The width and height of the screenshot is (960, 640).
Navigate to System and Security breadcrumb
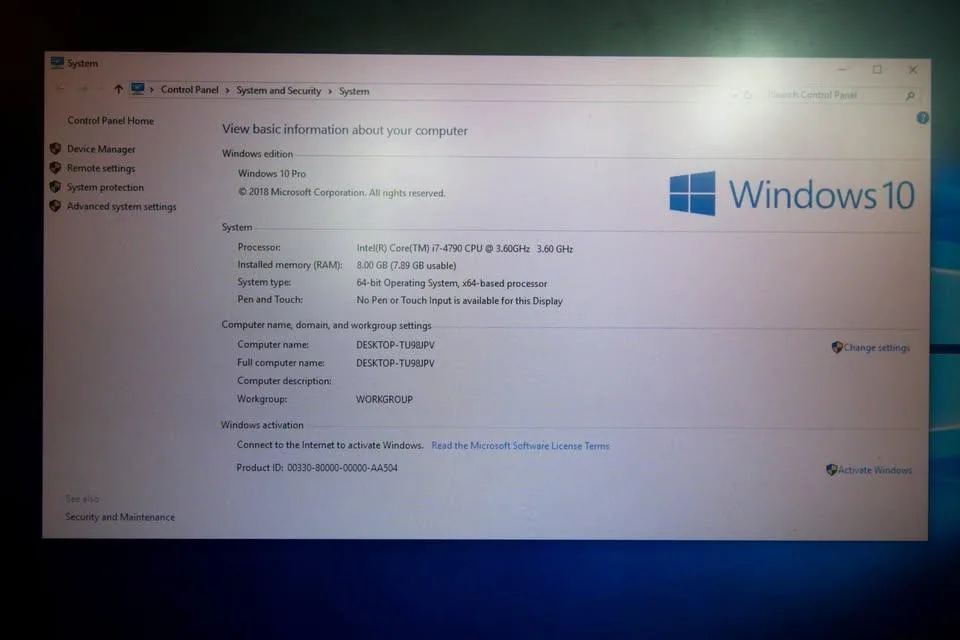click(x=278, y=90)
